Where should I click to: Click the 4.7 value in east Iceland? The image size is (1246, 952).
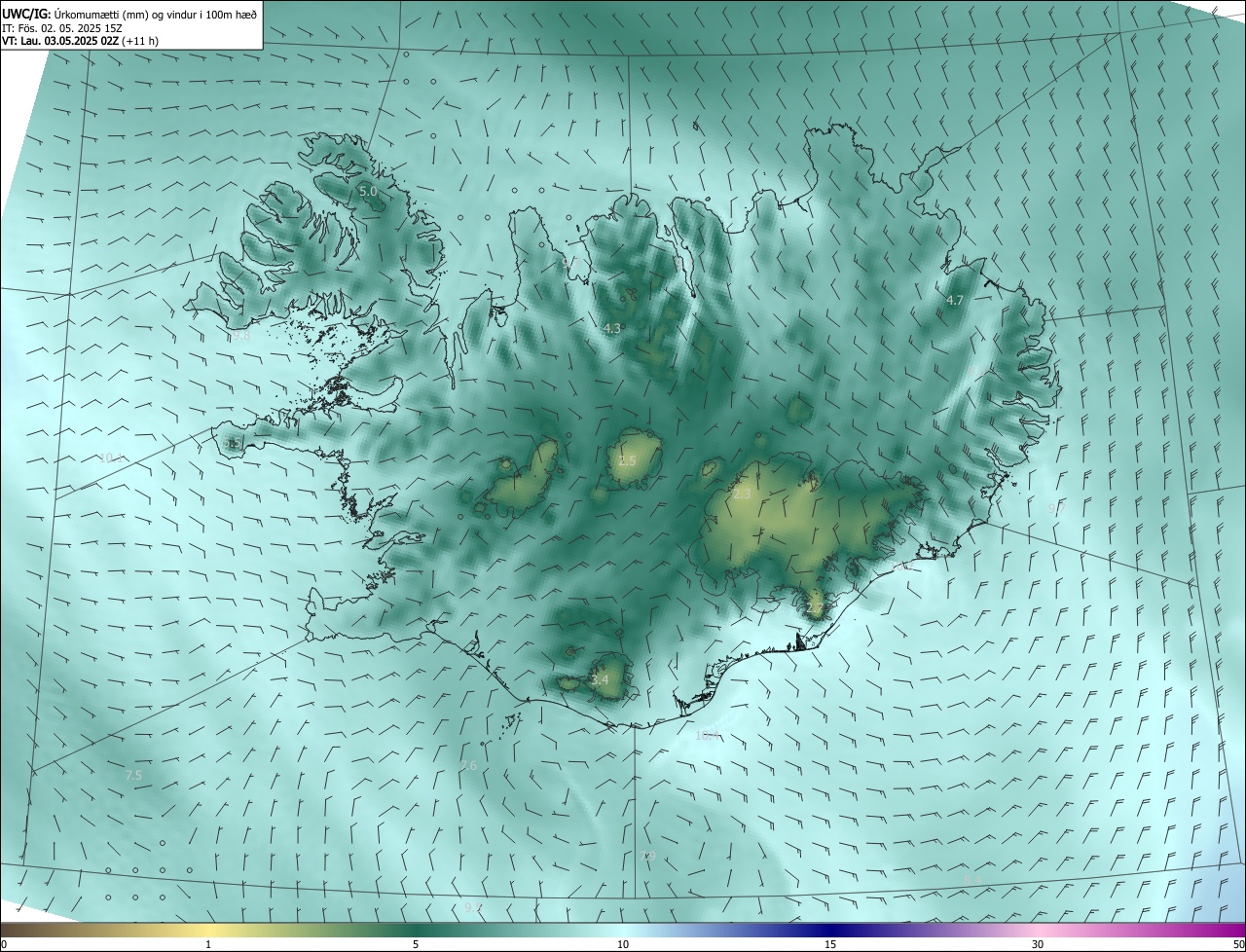coord(955,301)
